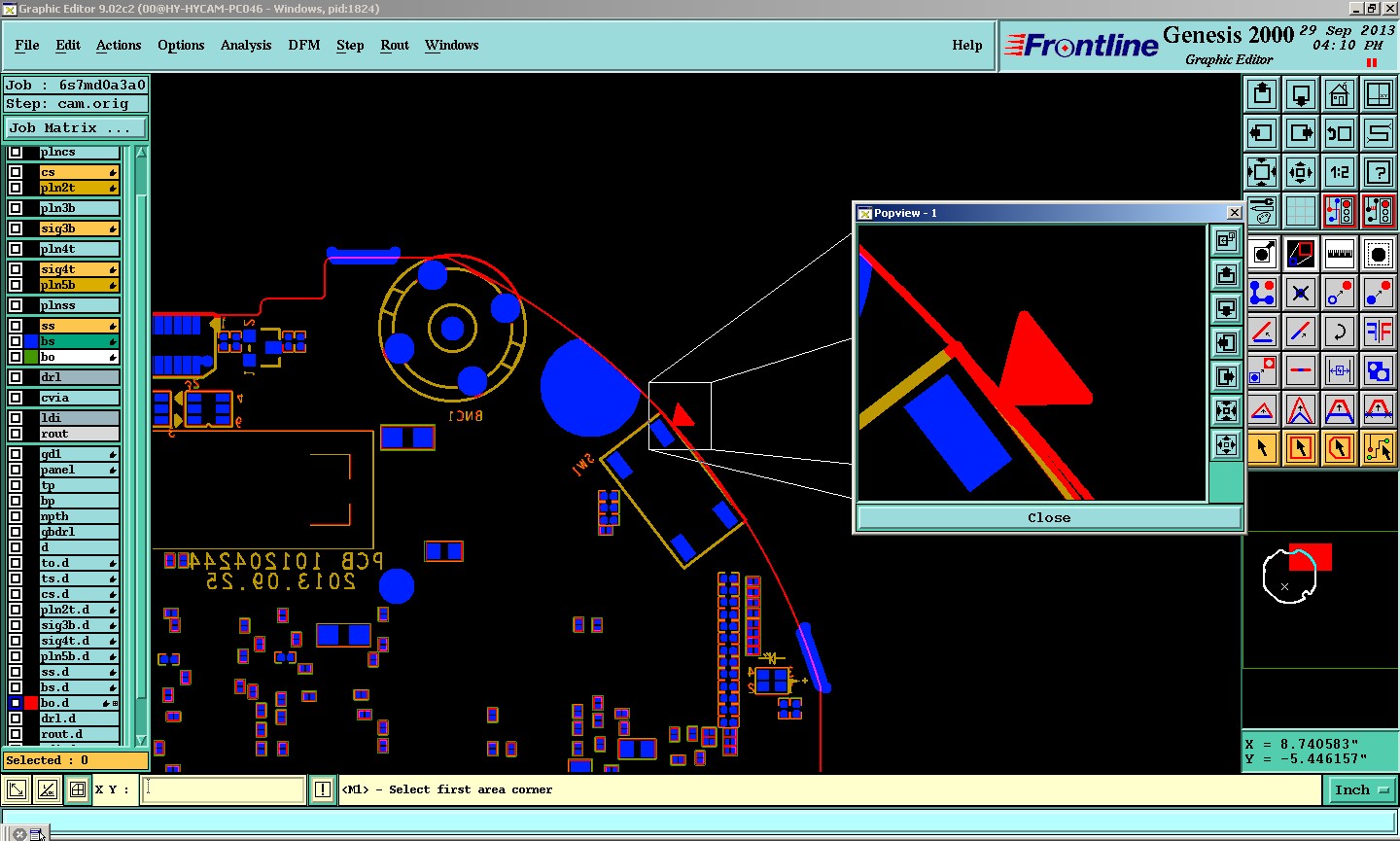The width and height of the screenshot is (1400, 841).
Task: Click the 1:2 zoom ratio icon
Action: (x=1340, y=172)
